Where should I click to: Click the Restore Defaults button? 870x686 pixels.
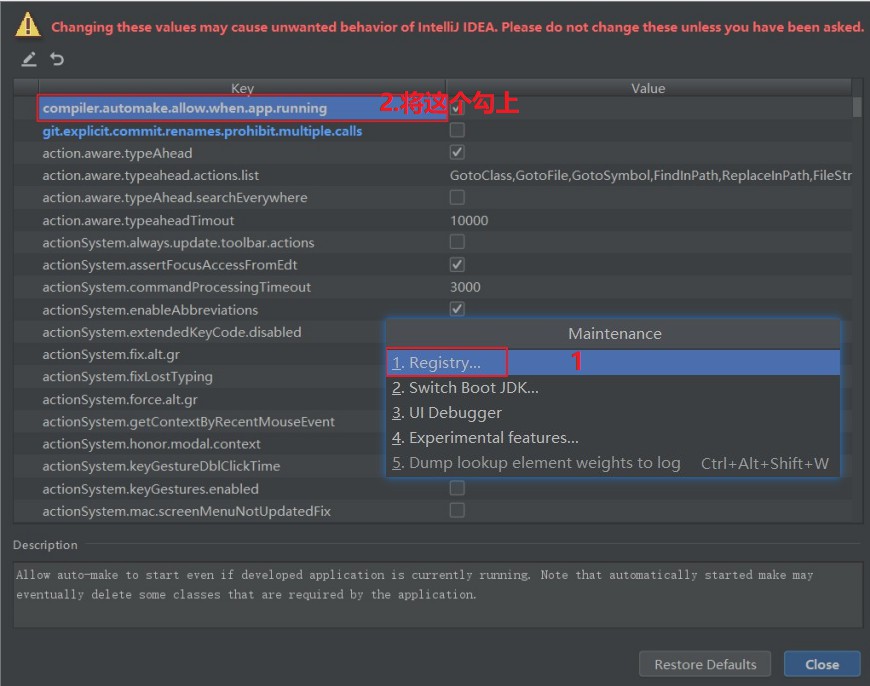pyautogui.click(x=705, y=664)
